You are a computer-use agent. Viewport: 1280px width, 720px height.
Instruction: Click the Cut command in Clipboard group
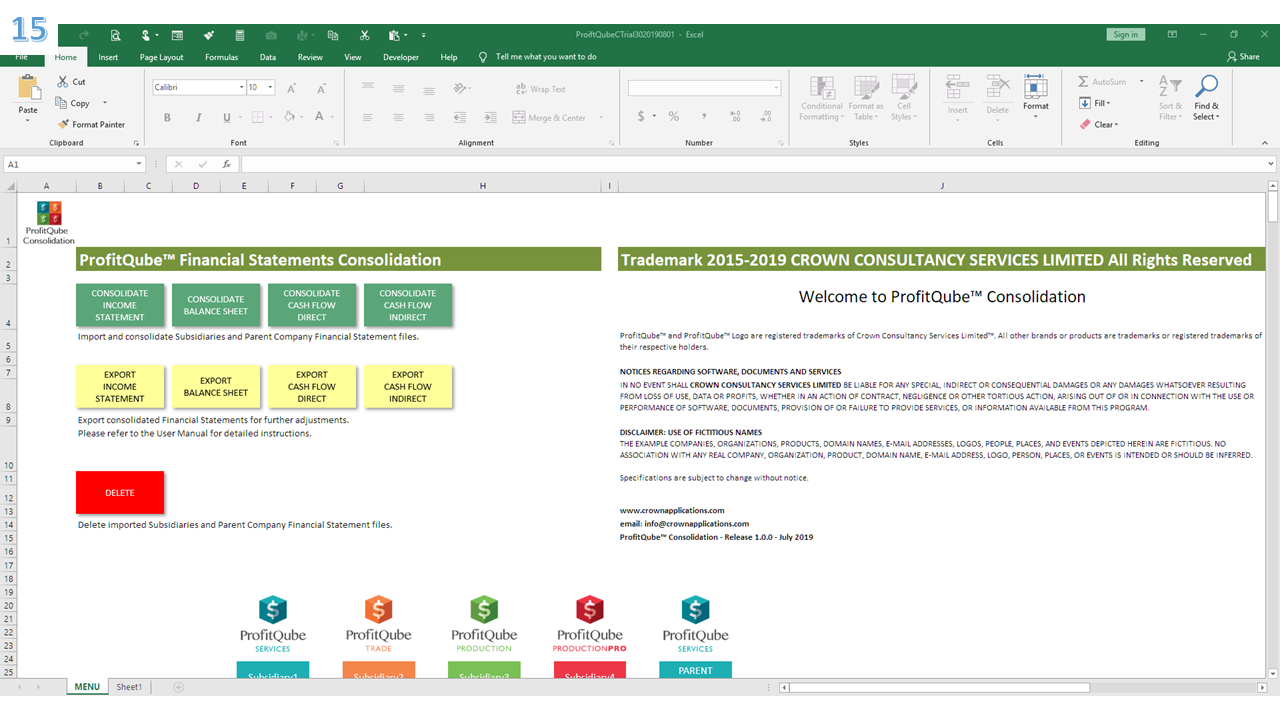[72, 82]
